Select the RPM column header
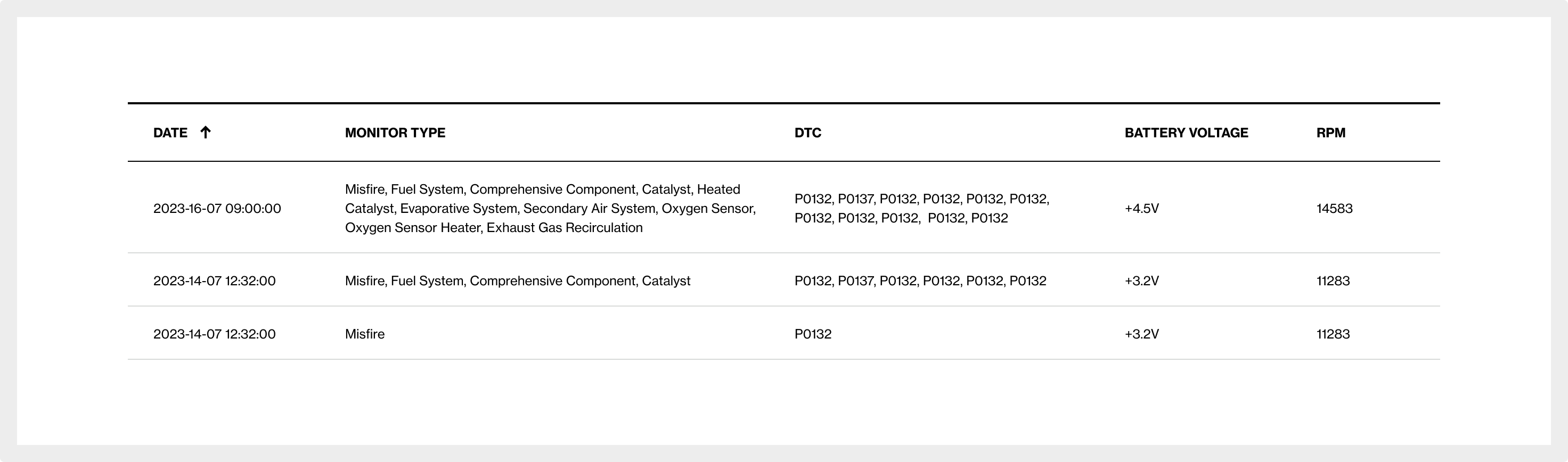The height and width of the screenshot is (462, 1568). (1330, 133)
